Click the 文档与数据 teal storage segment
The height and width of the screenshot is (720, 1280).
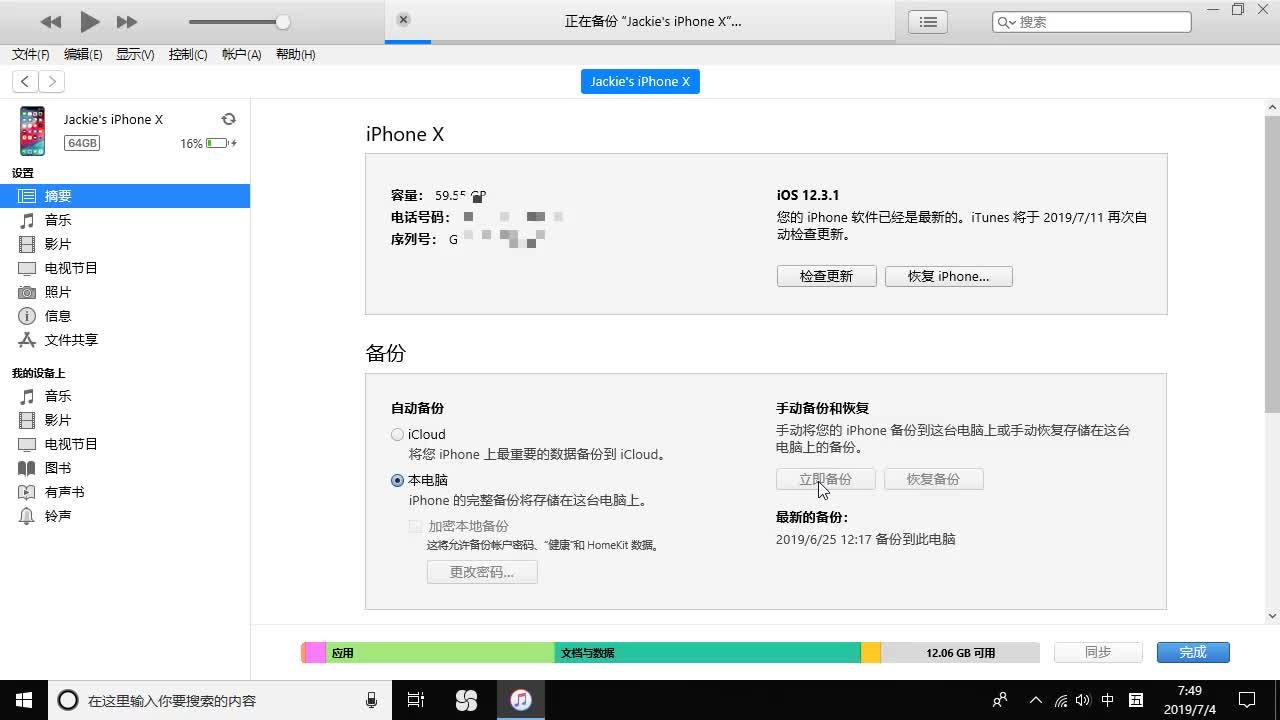pos(707,652)
